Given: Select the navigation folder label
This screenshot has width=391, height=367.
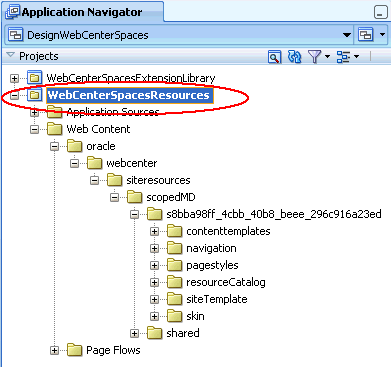Looking at the screenshot, I should tap(211, 248).
